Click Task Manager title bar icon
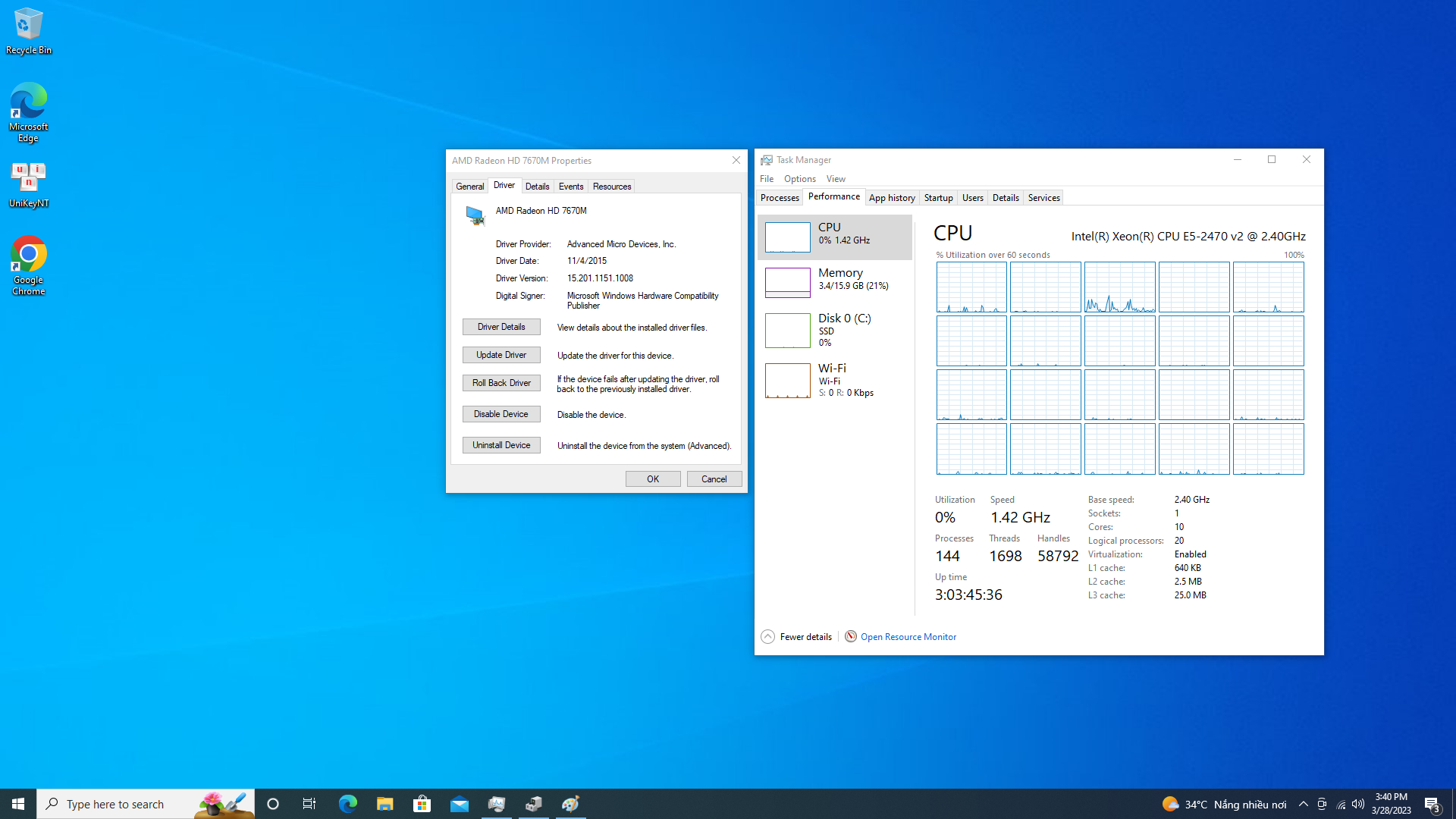Viewport: 1456px width, 819px height. click(x=767, y=160)
